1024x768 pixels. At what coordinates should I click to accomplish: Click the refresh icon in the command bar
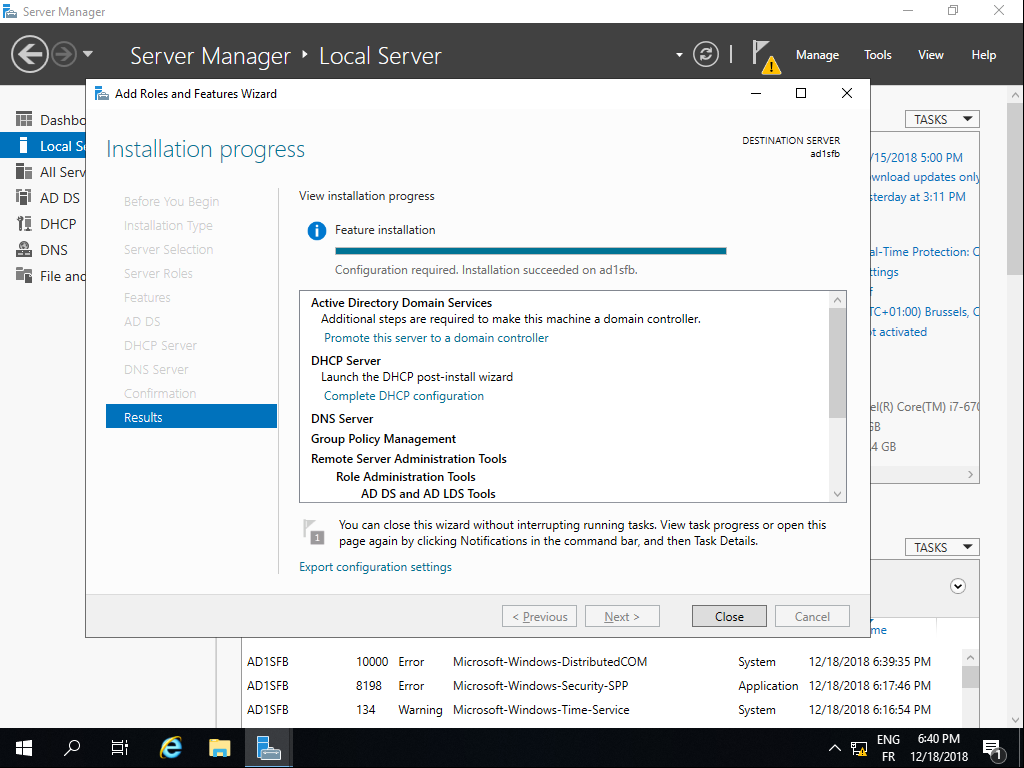click(x=706, y=54)
